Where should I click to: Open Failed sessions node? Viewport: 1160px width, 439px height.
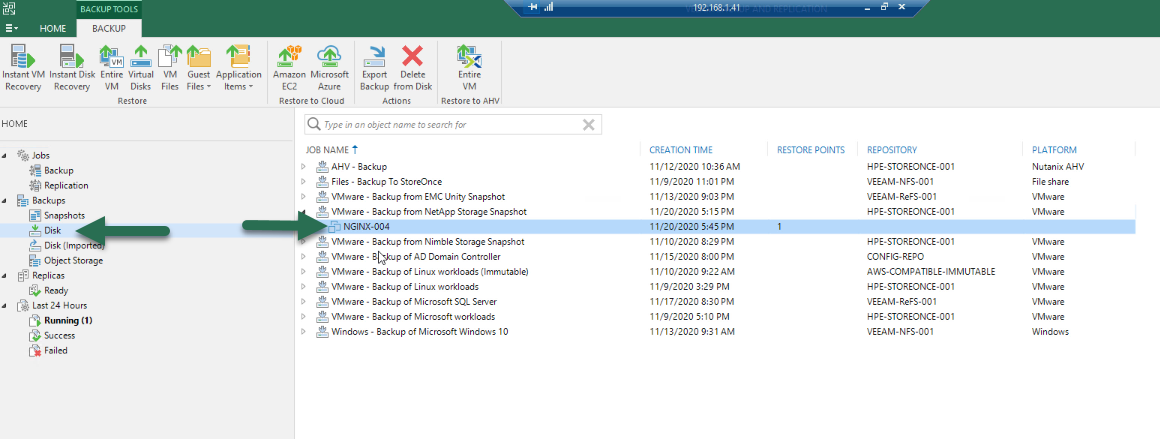[55, 351]
